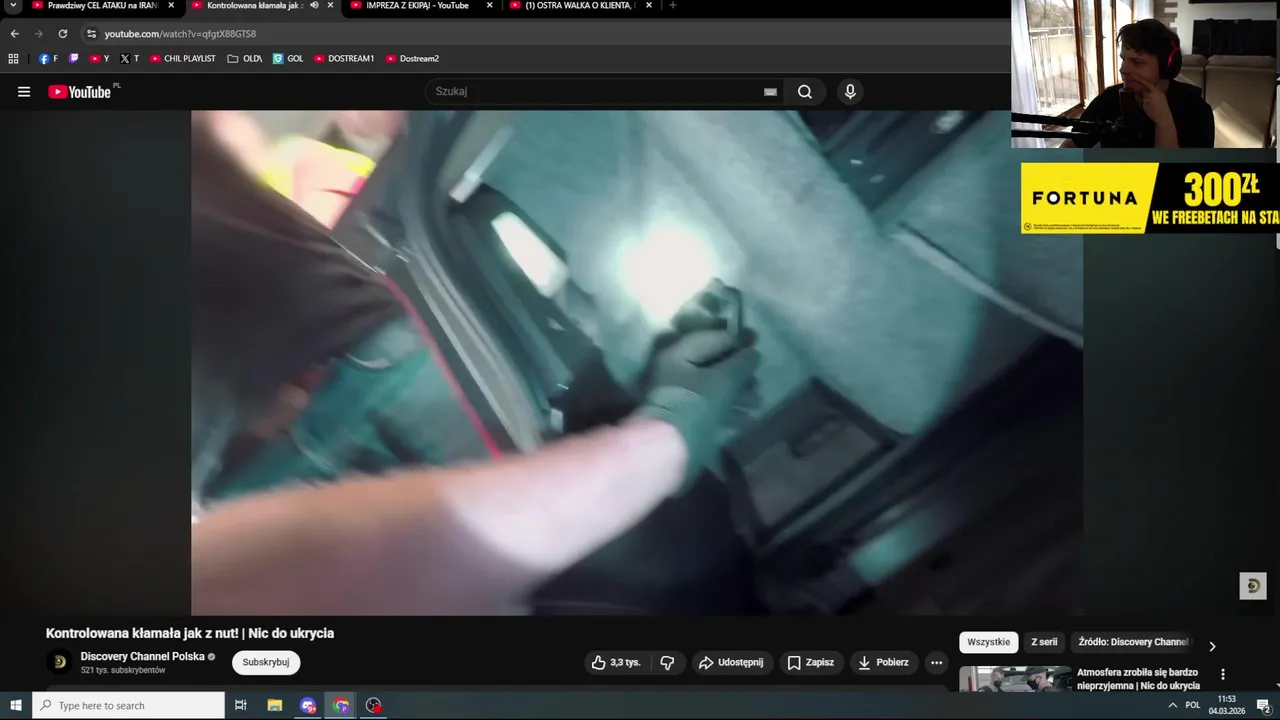The width and height of the screenshot is (1280, 720).
Task: Open 'Atmosfera zrobiła się bardzo nieprzyjemna' title
Action: coord(1138,679)
